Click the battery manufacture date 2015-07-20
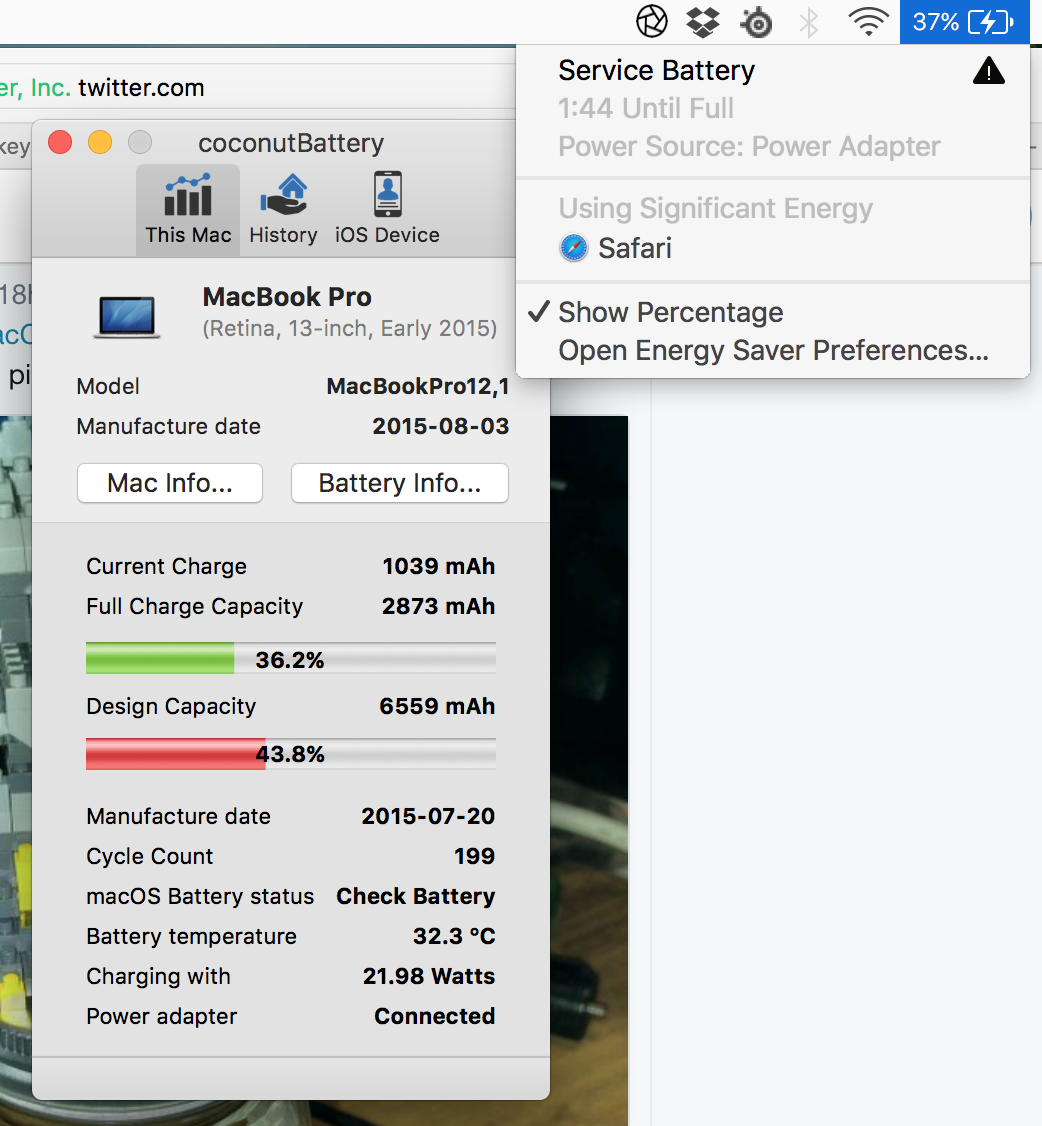The width and height of the screenshot is (1042, 1126). 428,816
